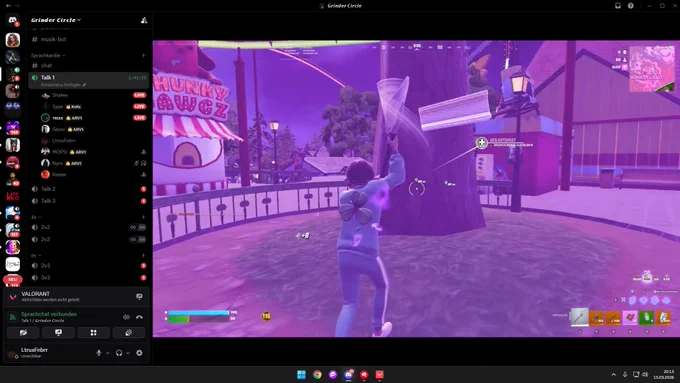Toggle headphone deafen
The width and height of the screenshot is (680, 383).
[119, 353]
